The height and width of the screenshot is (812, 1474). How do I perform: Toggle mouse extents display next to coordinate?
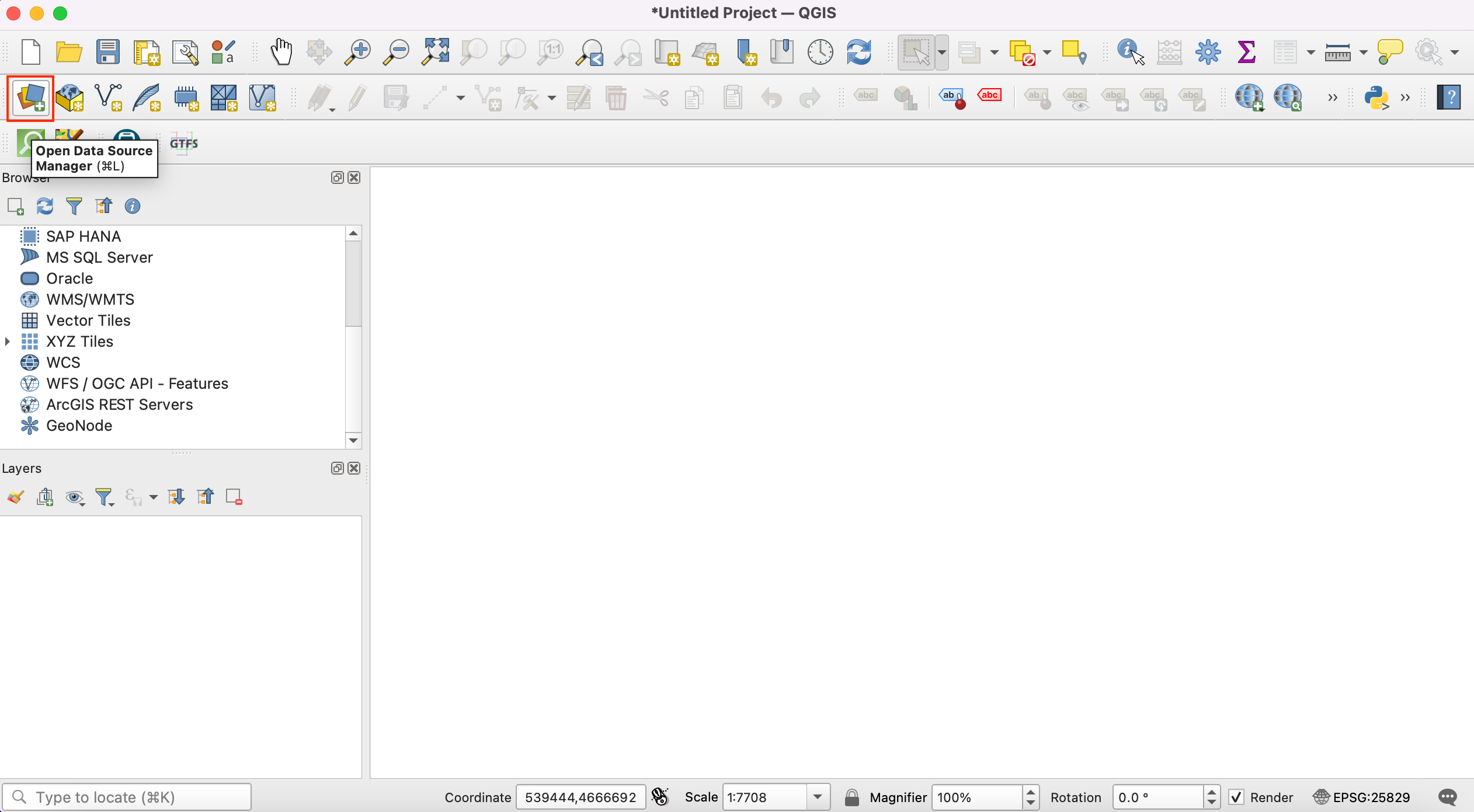click(660, 797)
